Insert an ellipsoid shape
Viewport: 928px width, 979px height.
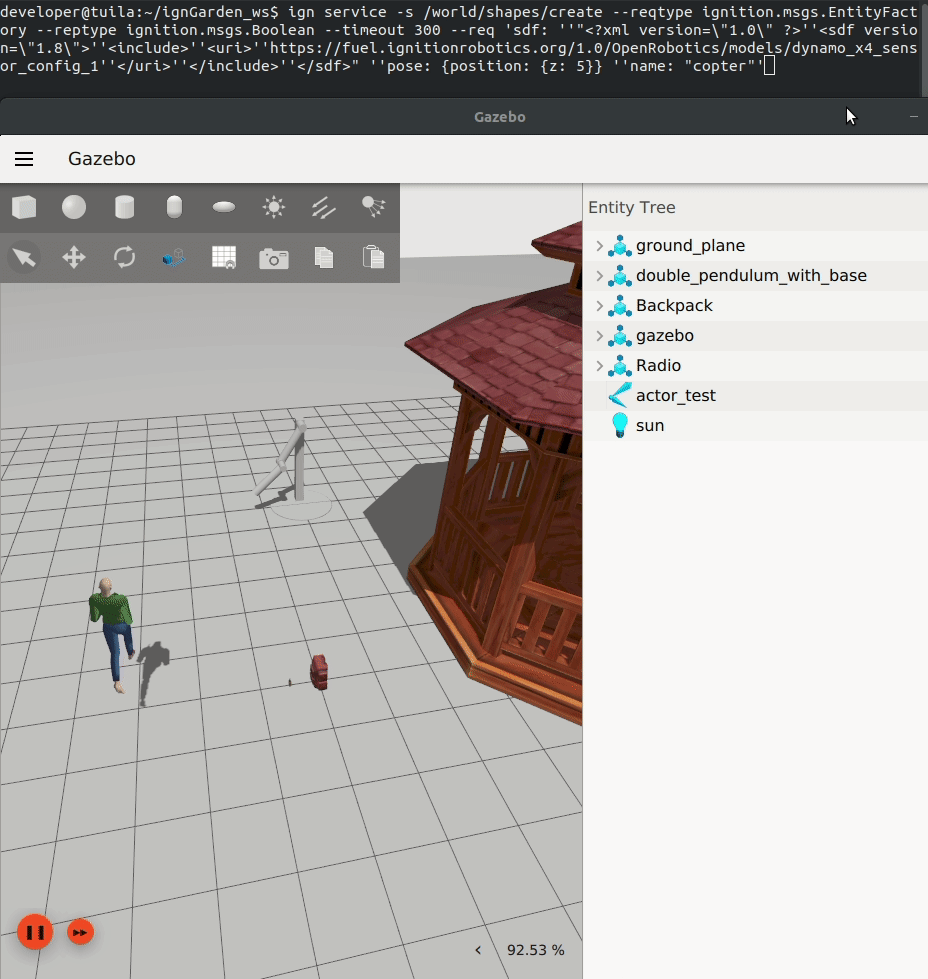[x=224, y=207]
